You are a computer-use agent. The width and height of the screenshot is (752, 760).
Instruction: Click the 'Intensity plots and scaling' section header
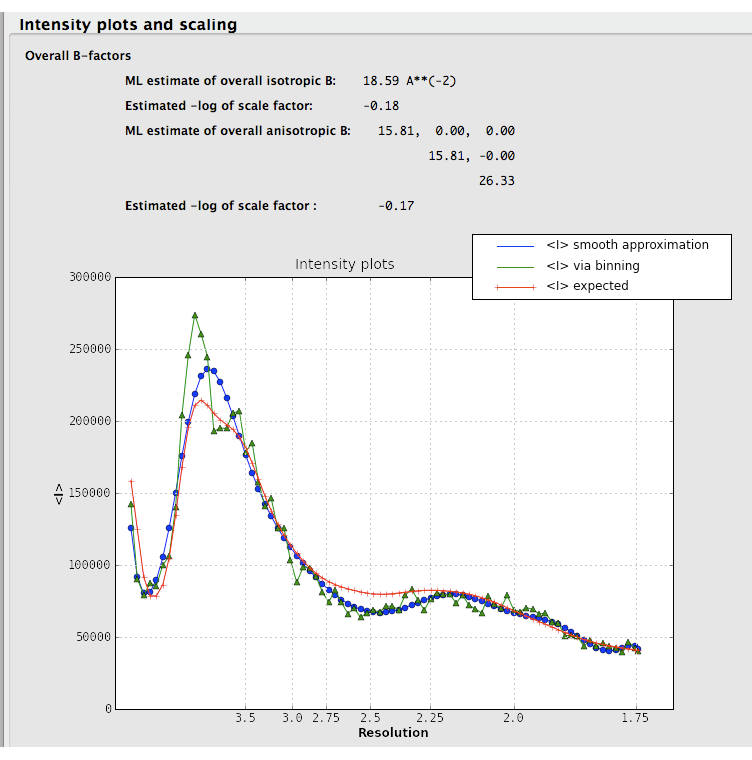click(128, 24)
